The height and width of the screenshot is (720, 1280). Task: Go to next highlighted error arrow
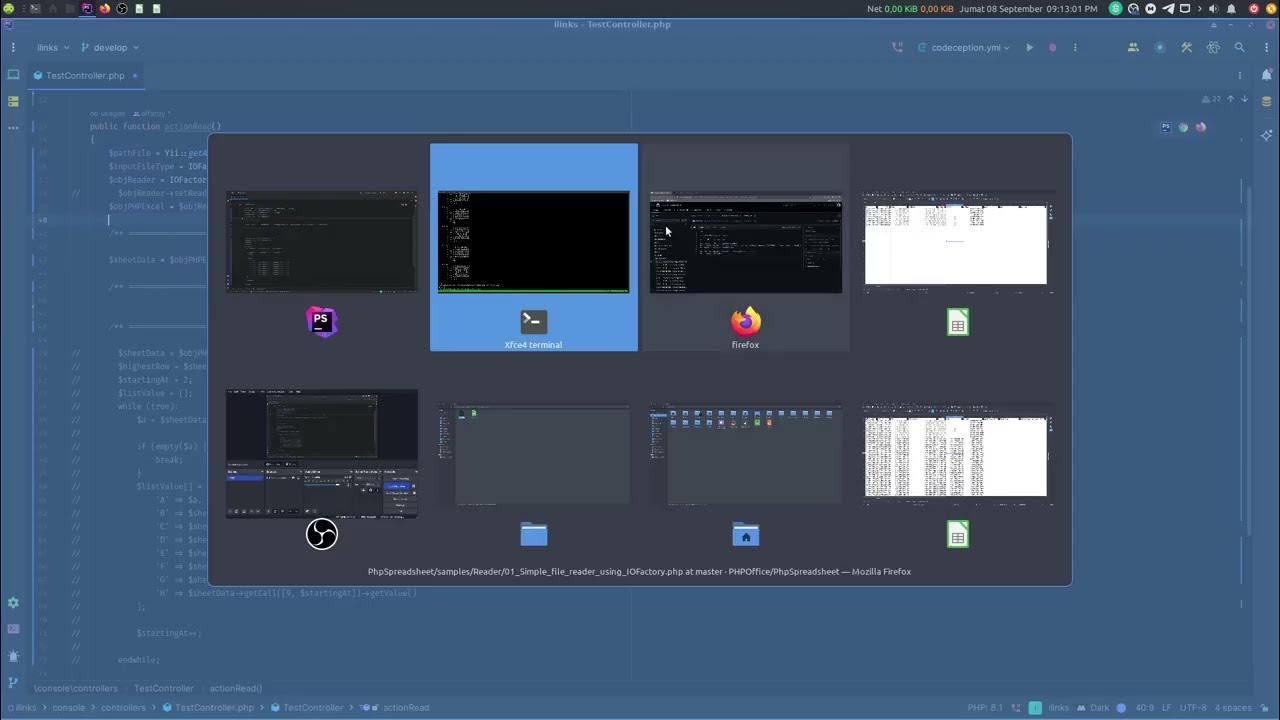1243,99
